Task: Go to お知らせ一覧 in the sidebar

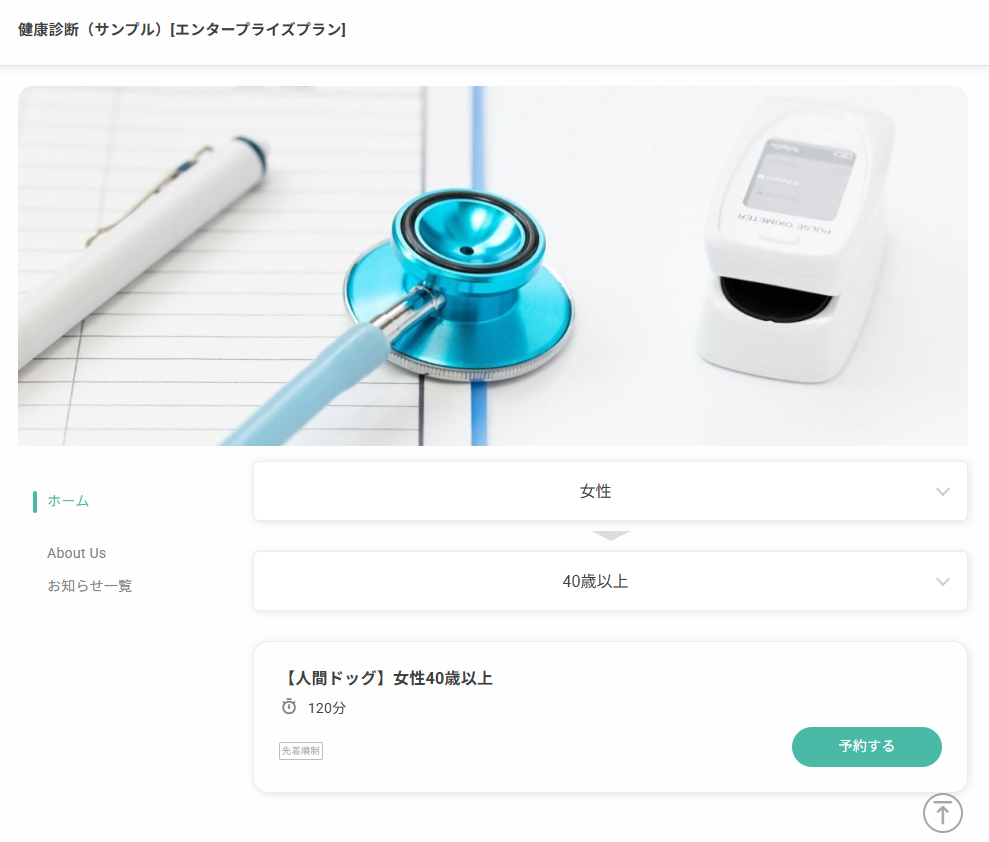Action: (90, 586)
